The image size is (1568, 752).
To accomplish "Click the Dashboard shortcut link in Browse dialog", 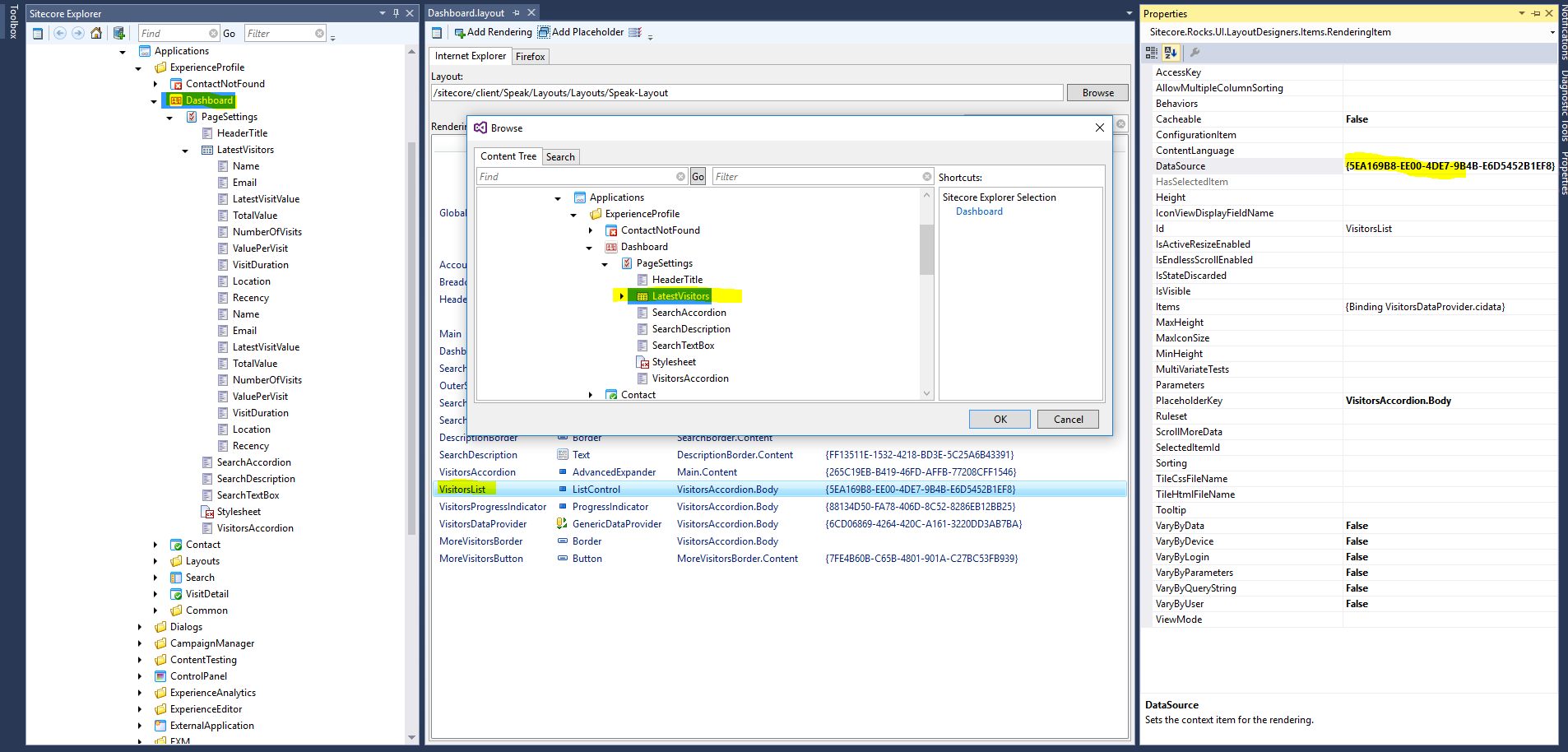I will tap(979, 211).
